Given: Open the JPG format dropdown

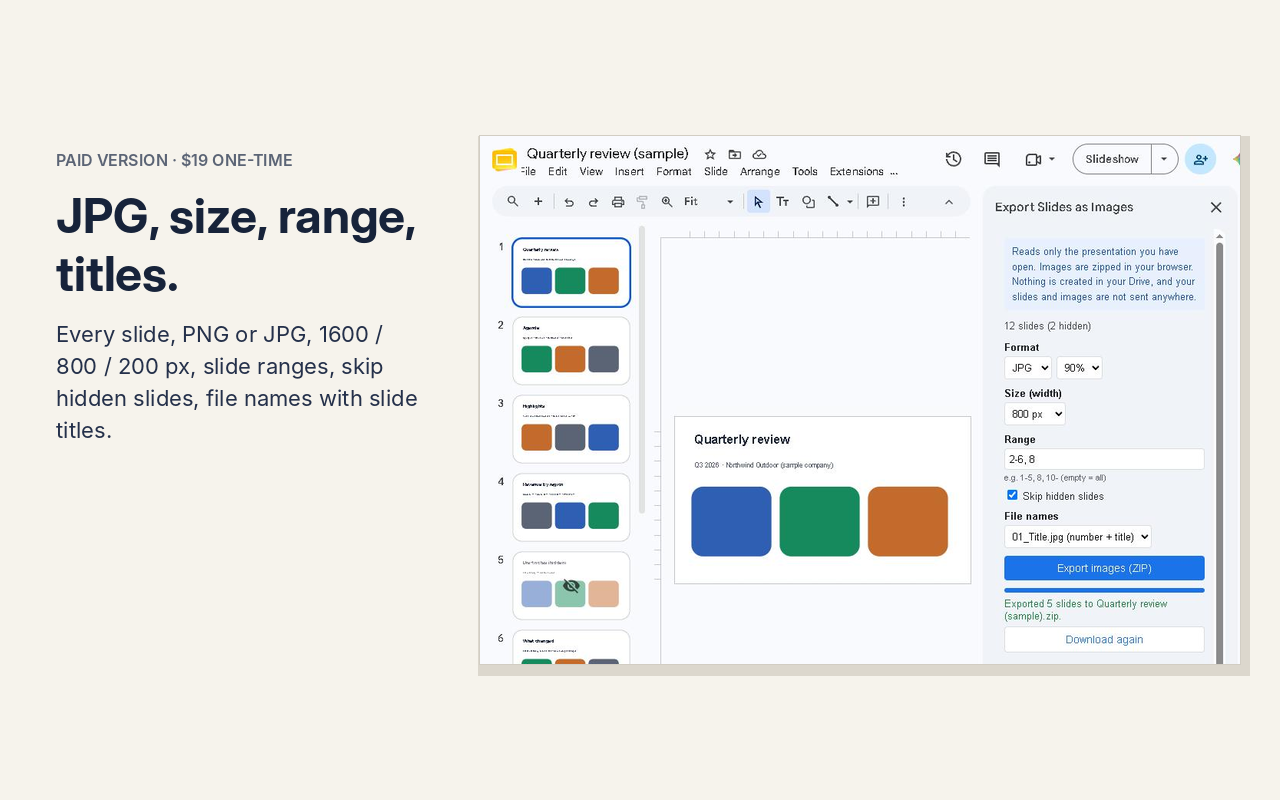Looking at the screenshot, I should 1028,368.
